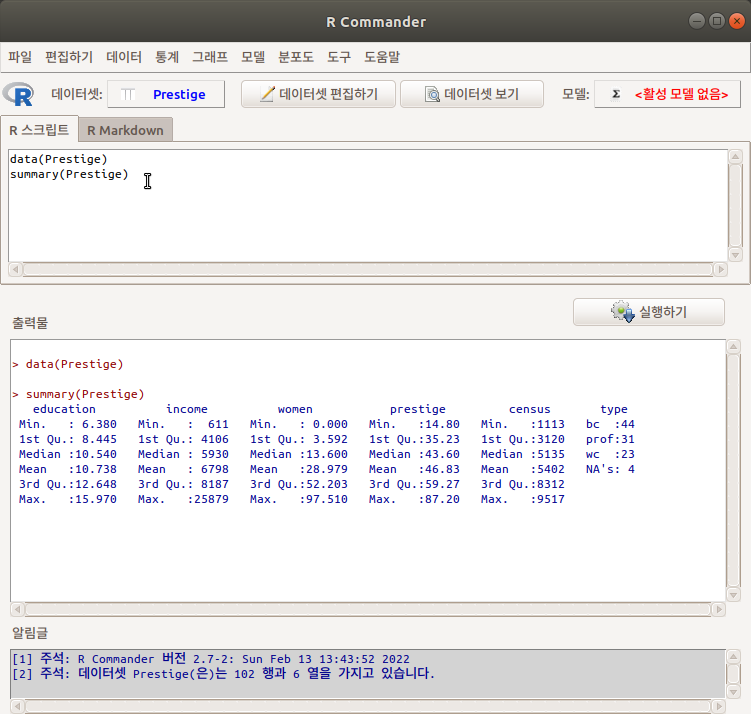Click messages pane scroll-down arrow
Screen dimensions: 751x714
733,691
